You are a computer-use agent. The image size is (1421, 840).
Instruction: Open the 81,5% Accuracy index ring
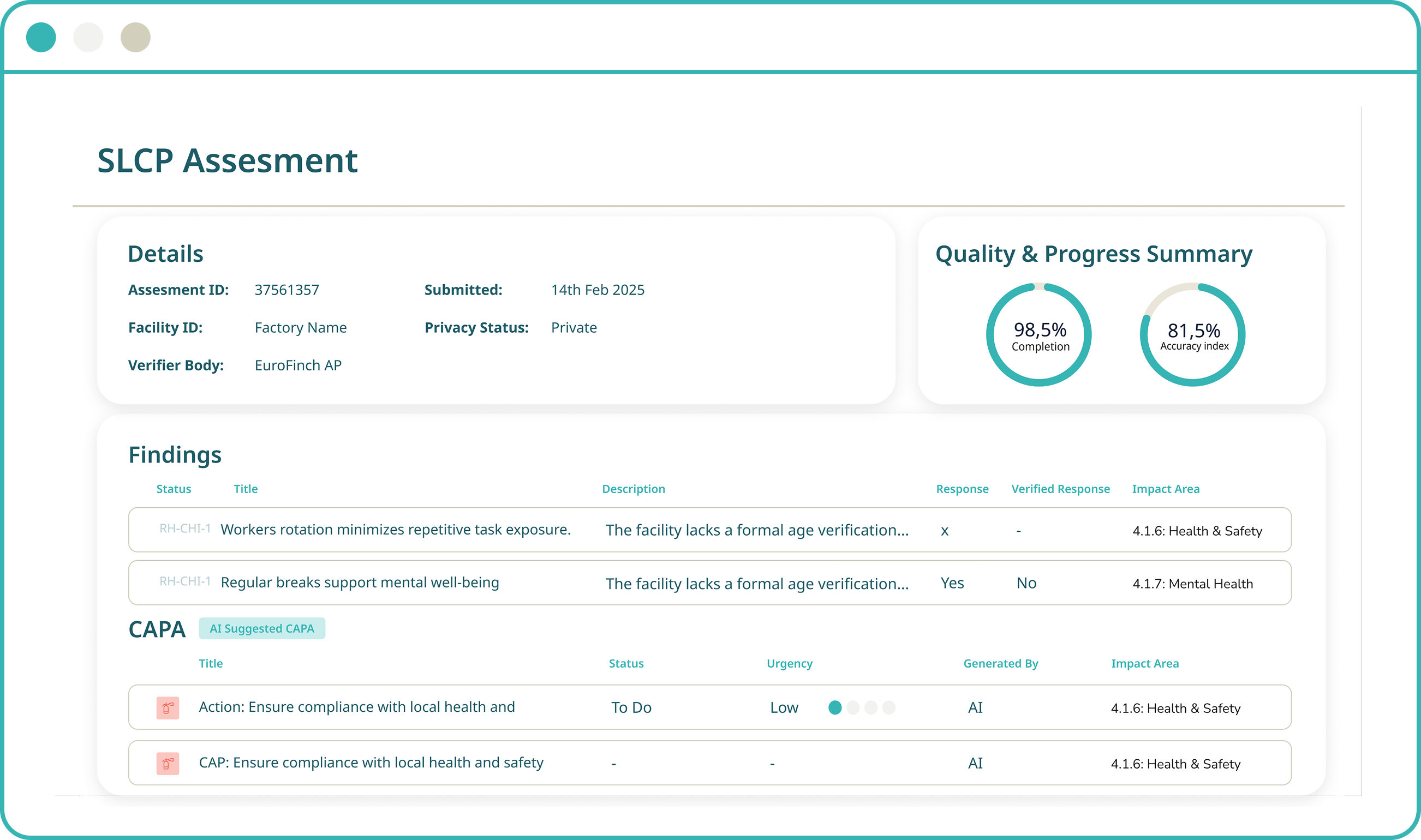(x=1193, y=334)
